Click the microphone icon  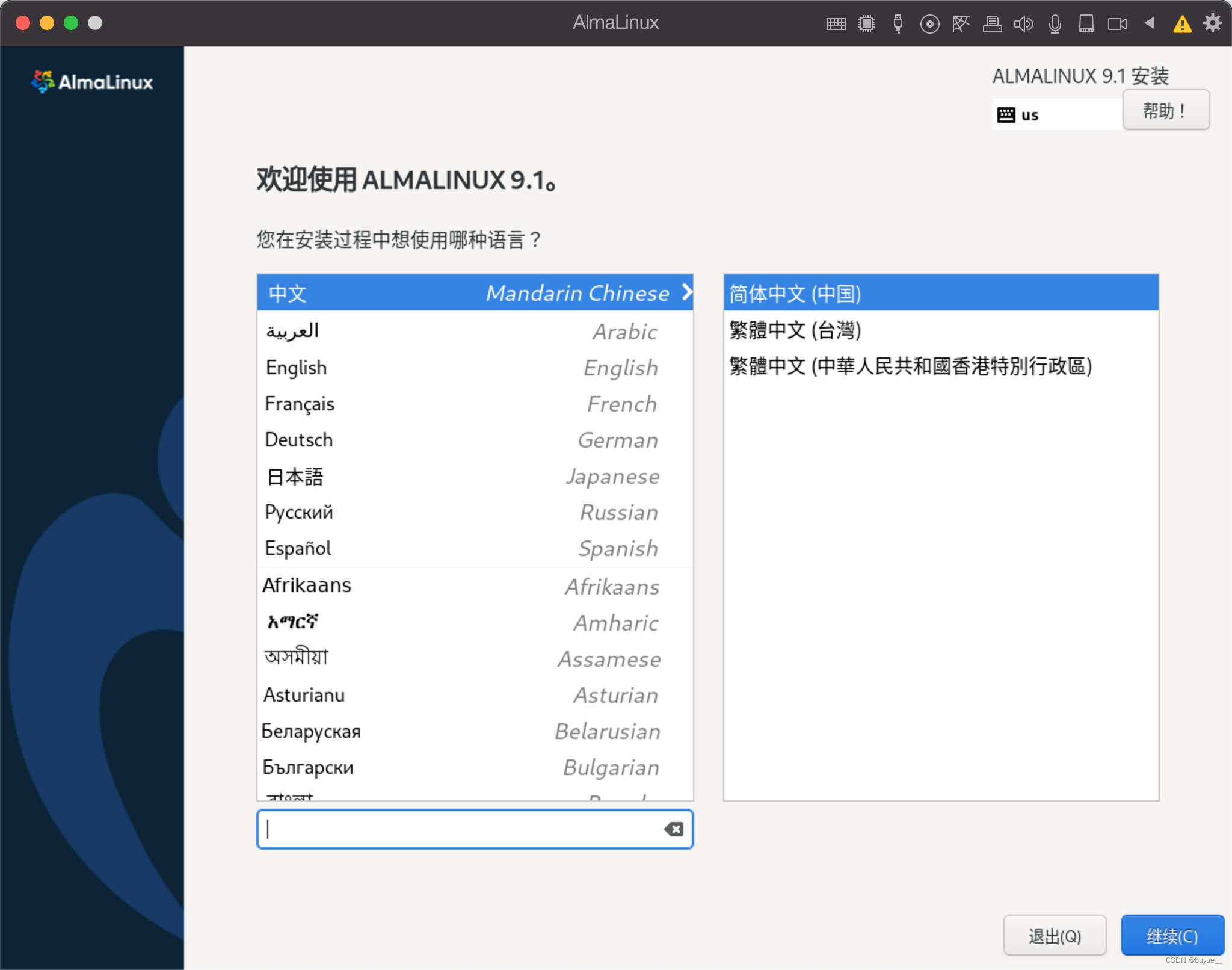coord(1055,24)
